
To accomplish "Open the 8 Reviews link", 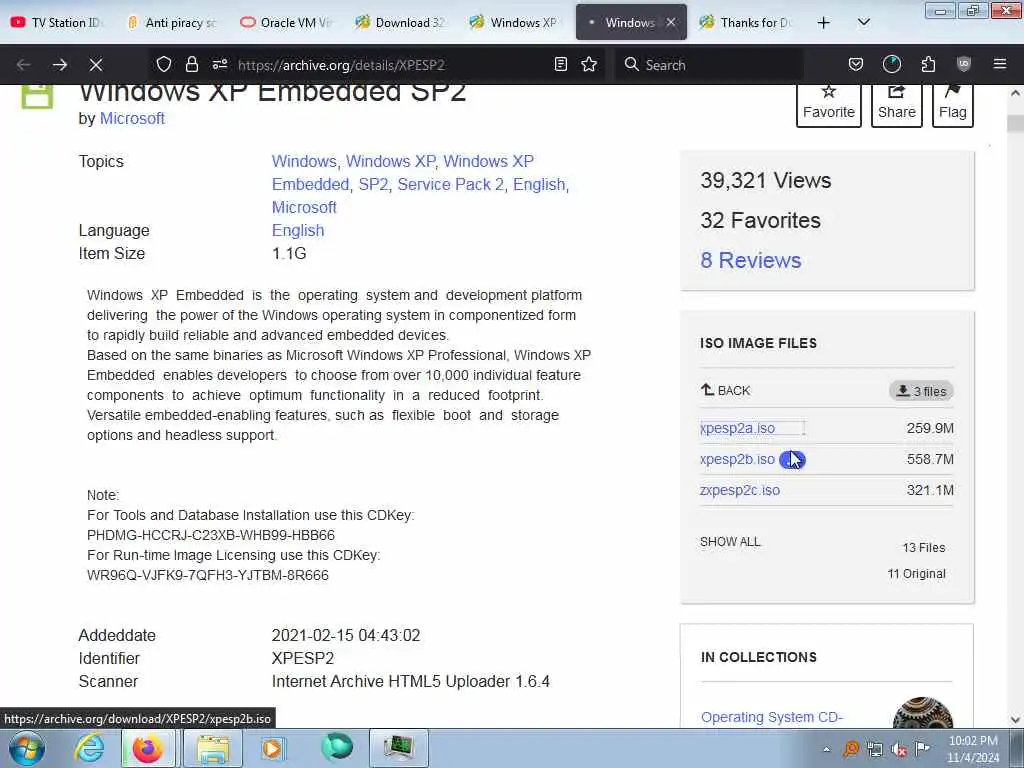I will [751, 260].
